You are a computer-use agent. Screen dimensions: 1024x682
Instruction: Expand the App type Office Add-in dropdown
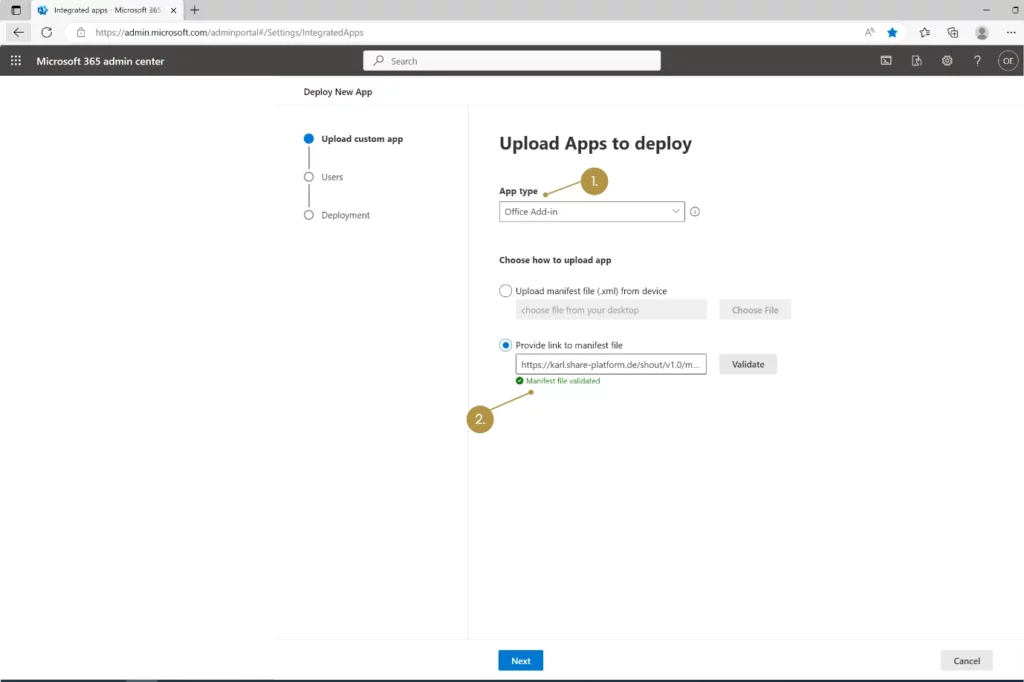click(x=592, y=212)
